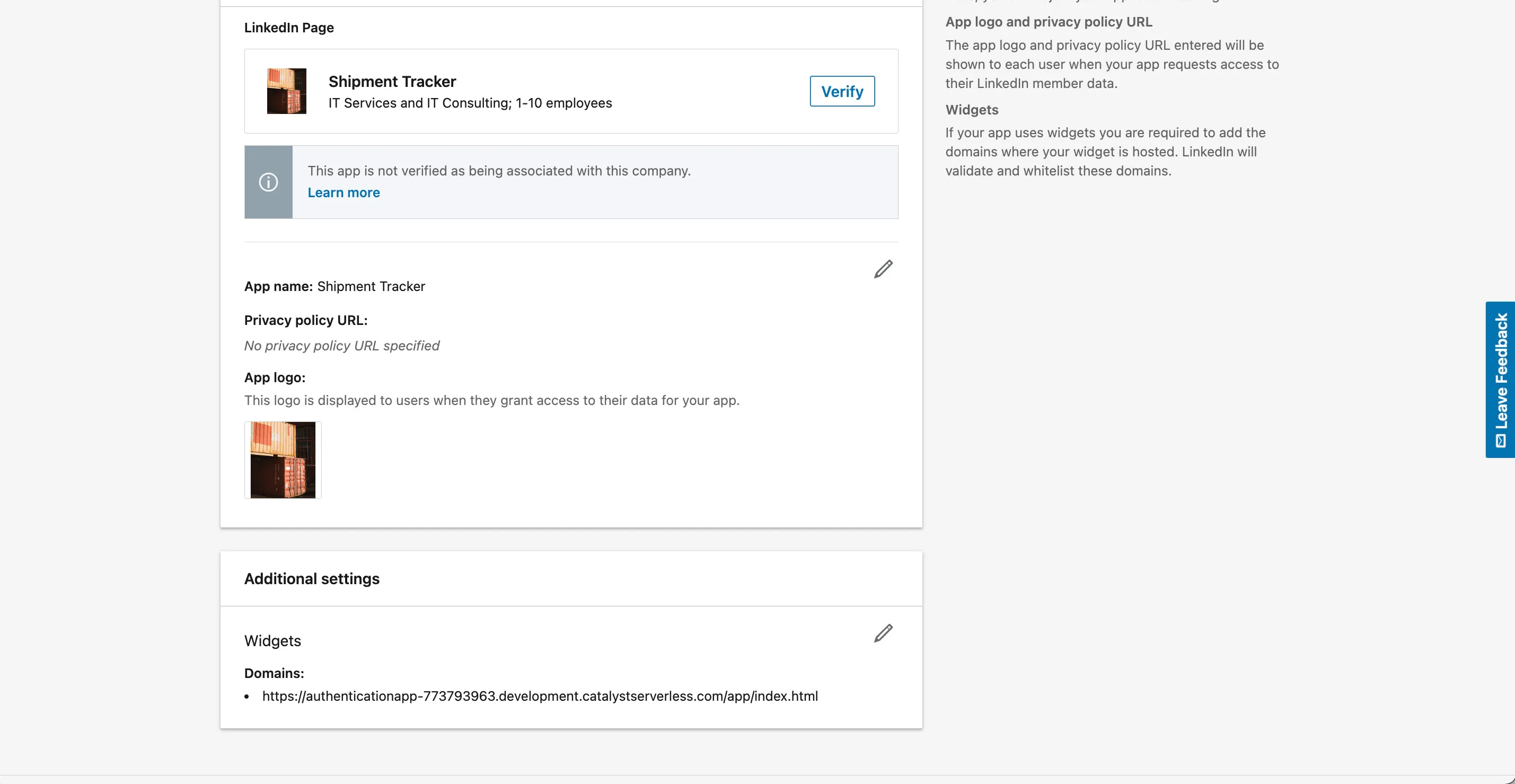Open the Leave Feedback side tab

tap(1500, 380)
